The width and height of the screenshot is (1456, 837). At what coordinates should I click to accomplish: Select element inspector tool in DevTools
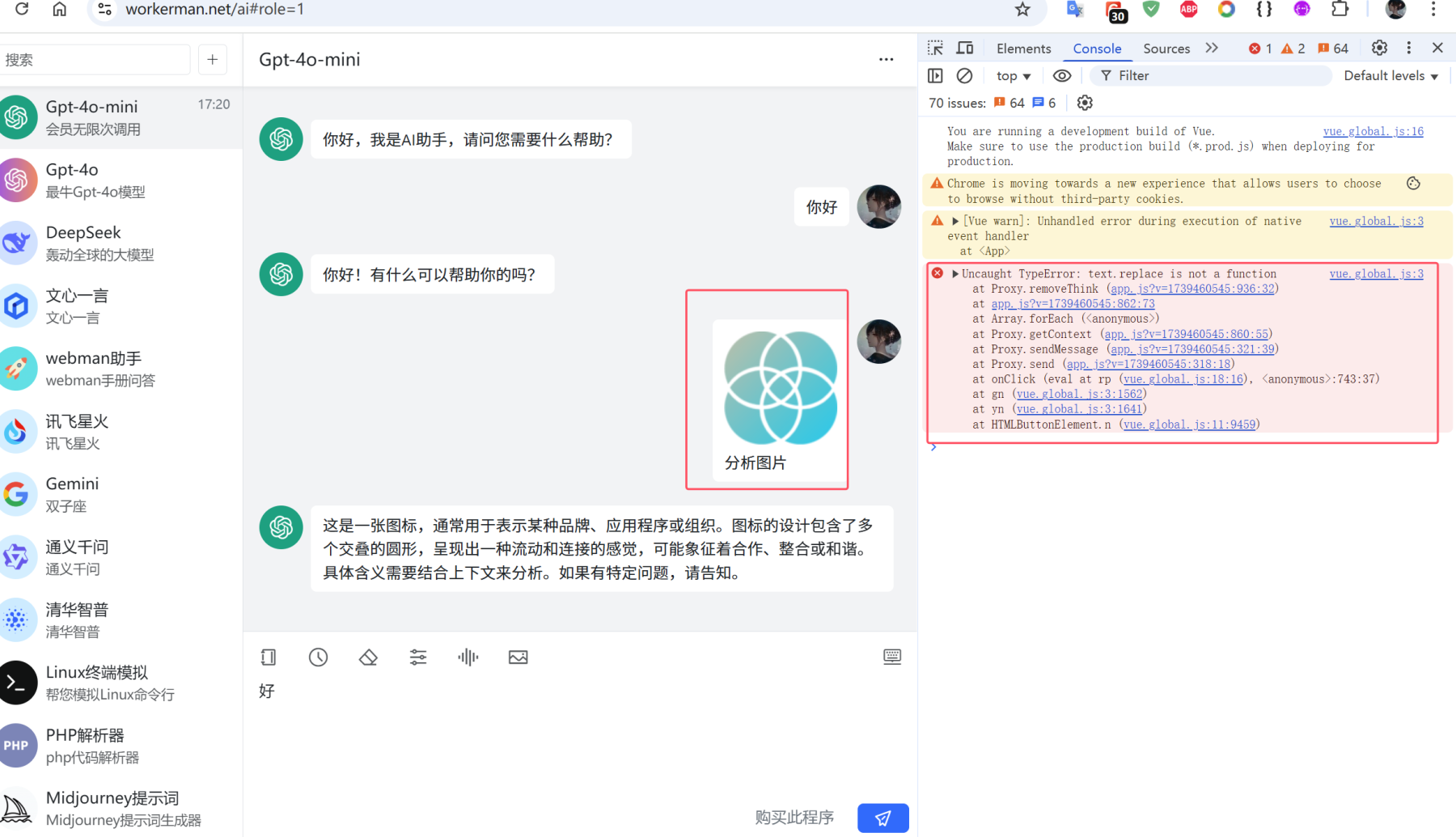[936, 48]
